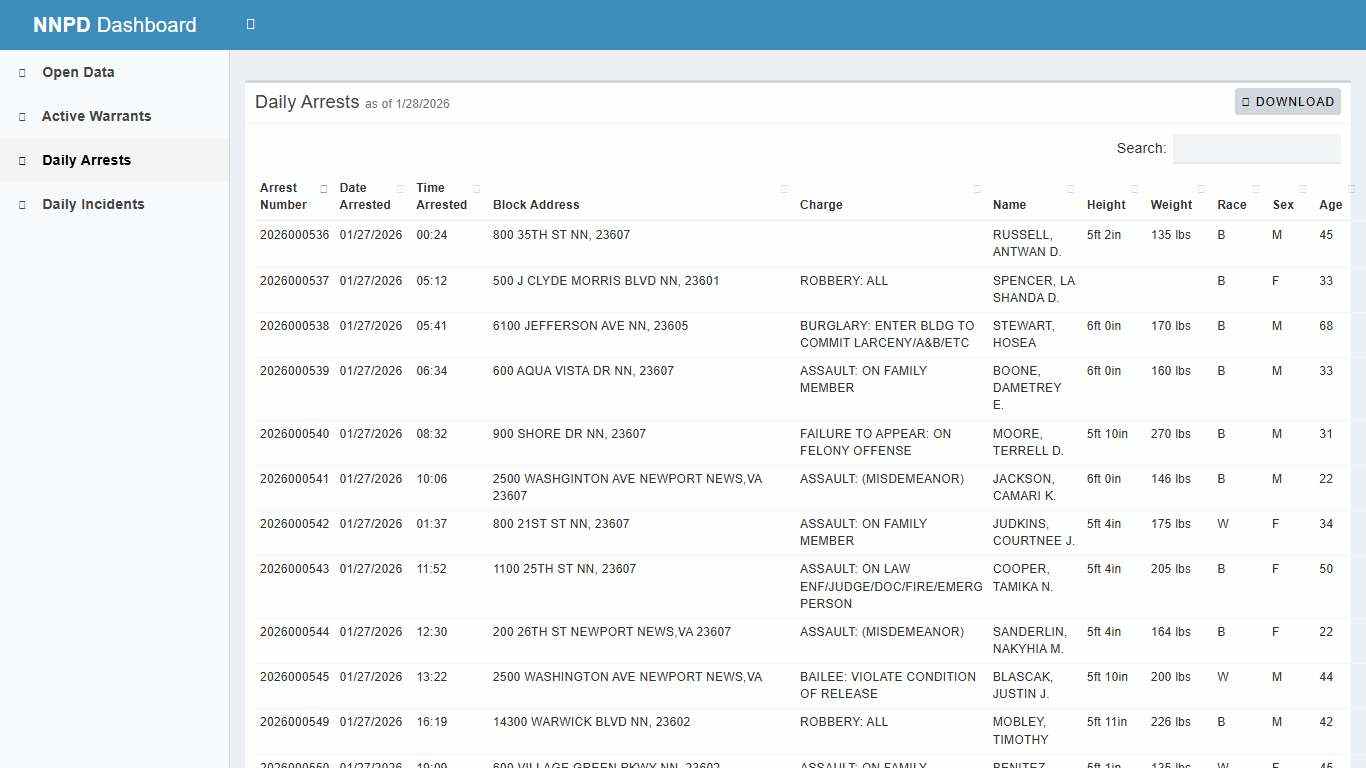This screenshot has height=768, width=1366.
Task: Switch to the Active Warrants section
Action: click(96, 116)
